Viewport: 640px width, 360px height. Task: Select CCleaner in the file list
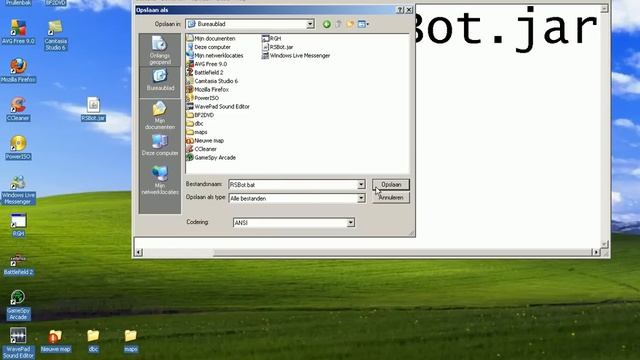[x=202, y=149]
